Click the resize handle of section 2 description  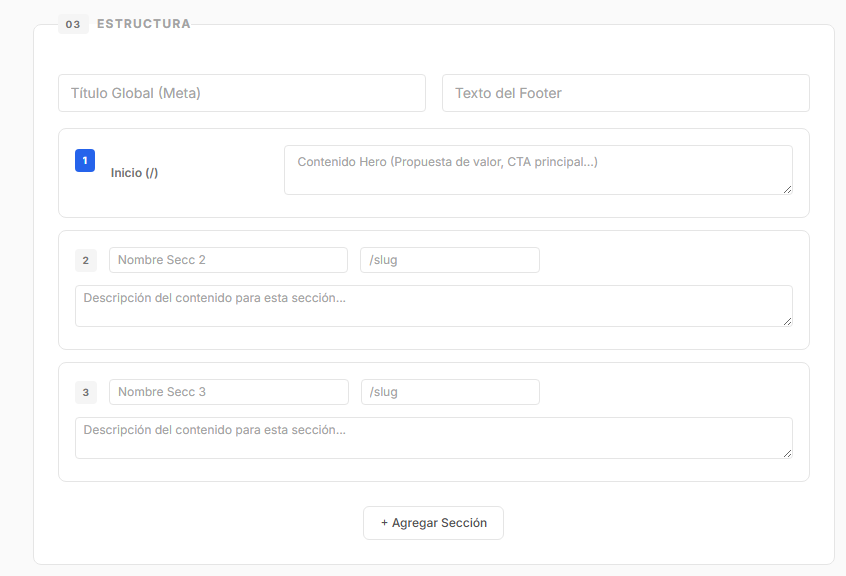[x=787, y=321]
